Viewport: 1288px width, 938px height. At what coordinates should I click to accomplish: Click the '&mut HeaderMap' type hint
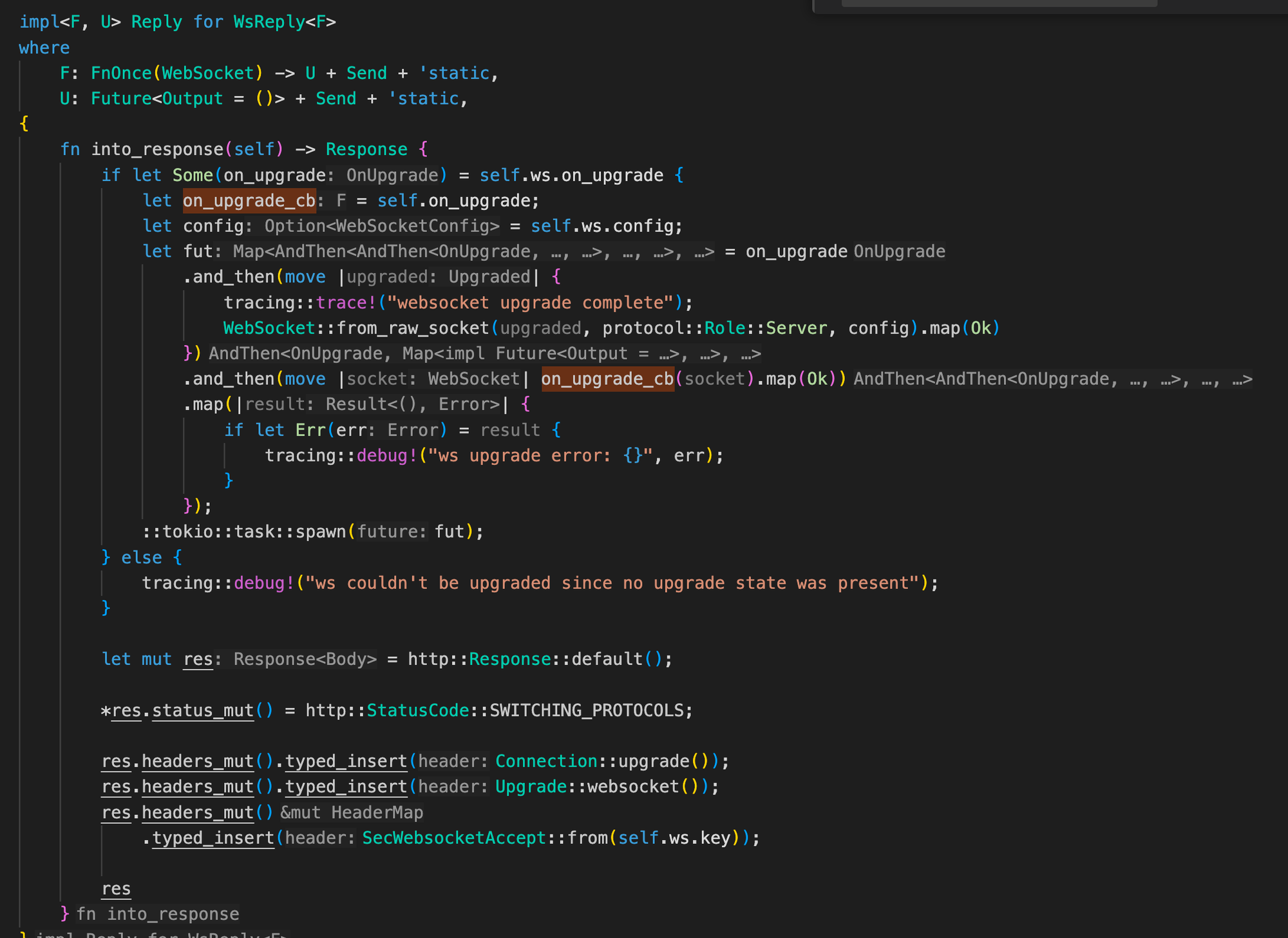point(352,813)
